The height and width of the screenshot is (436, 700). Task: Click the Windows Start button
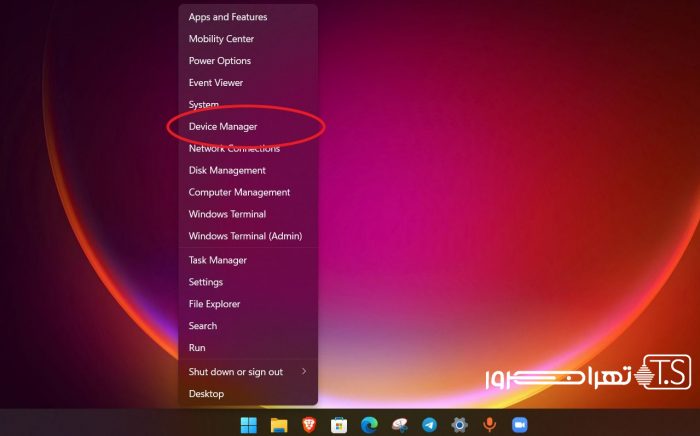[x=248, y=425]
